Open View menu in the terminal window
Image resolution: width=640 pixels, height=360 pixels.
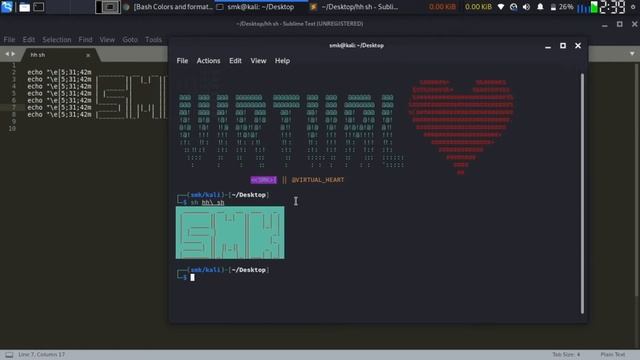(258, 61)
